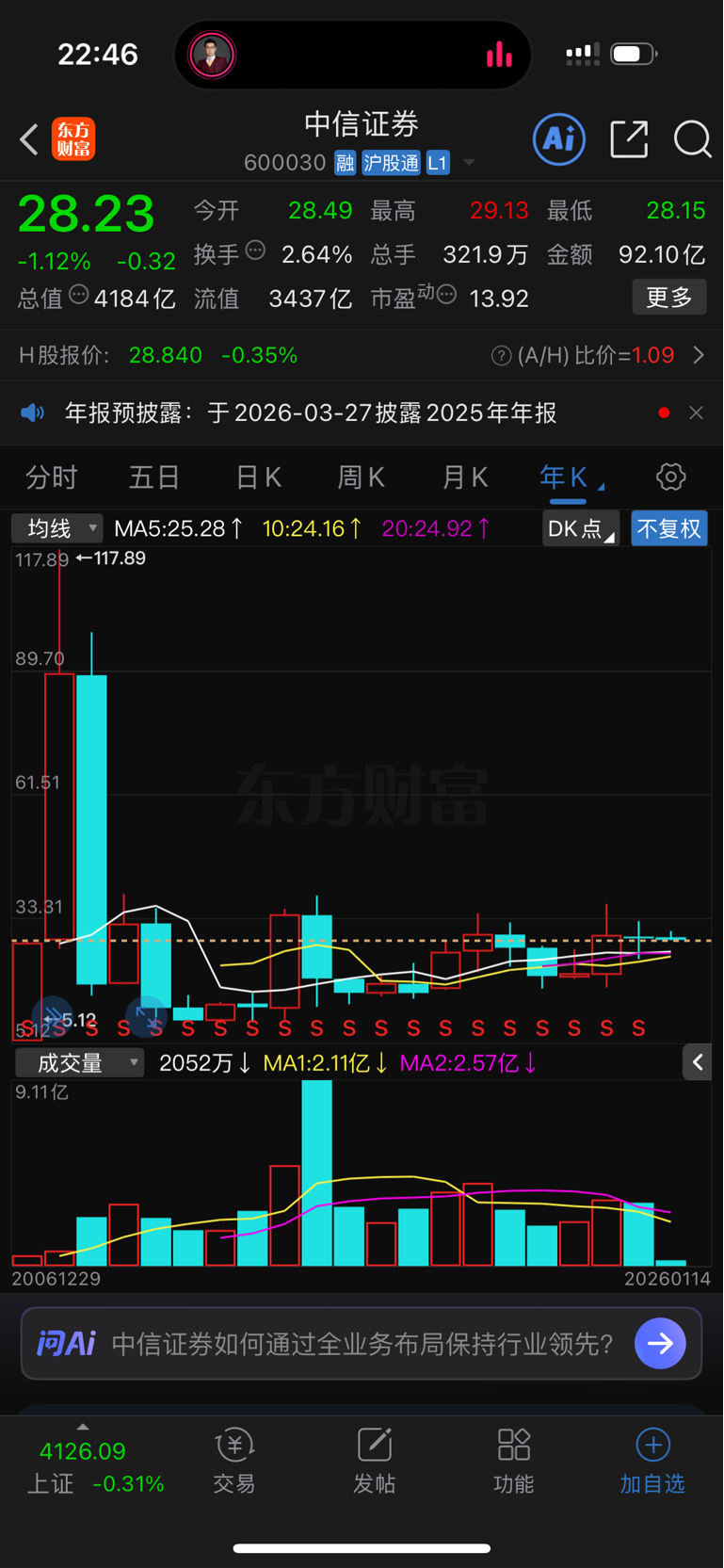This screenshot has height=1568, width=724.
Task: Tap the audio waveform in Dynamic Island
Action: tap(499, 55)
